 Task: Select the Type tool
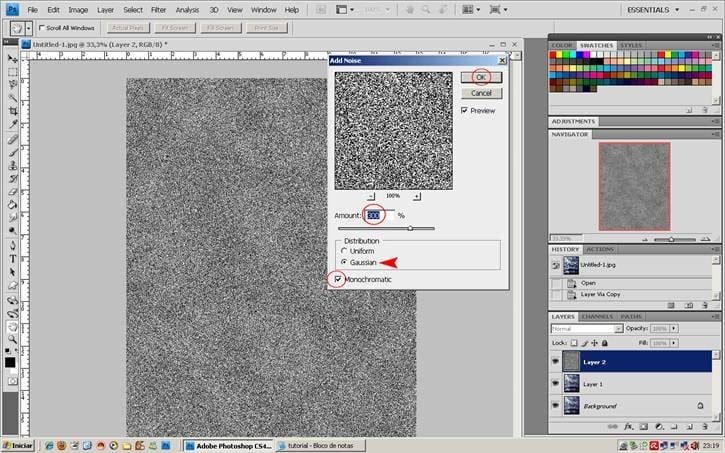[12, 259]
